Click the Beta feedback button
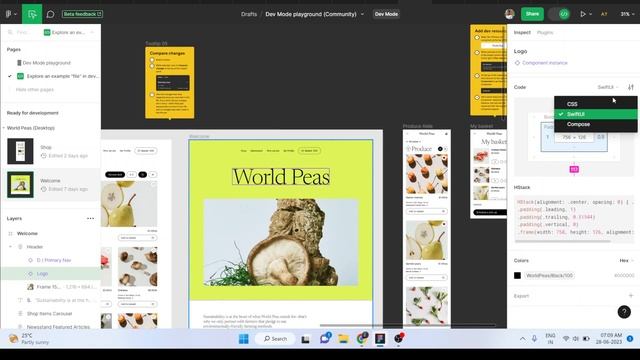 tap(82, 14)
